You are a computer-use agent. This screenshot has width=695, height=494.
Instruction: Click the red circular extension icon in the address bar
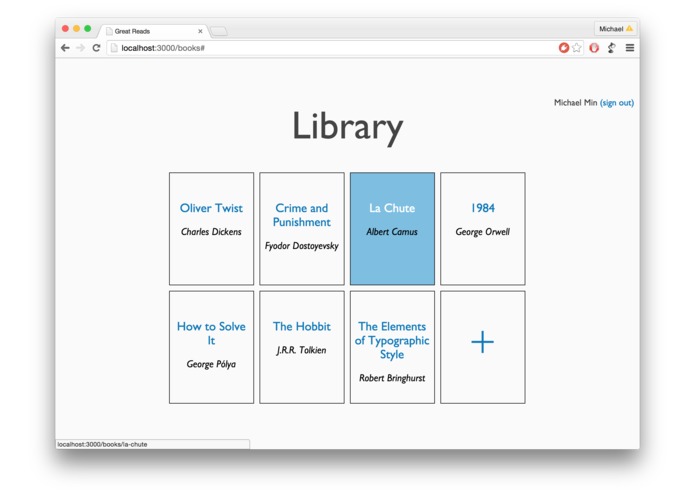click(563, 48)
